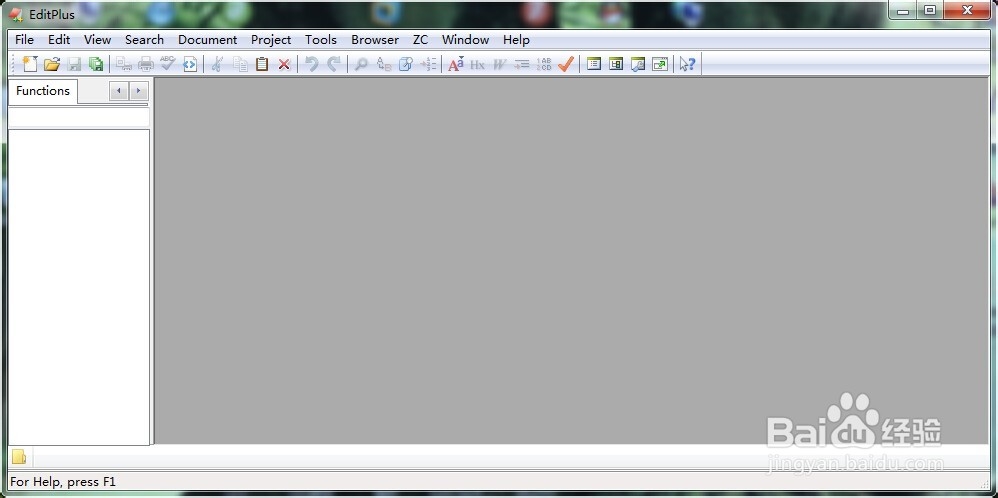Screen dimensions: 998x498
Task: Open the Document menu
Action: coord(207,39)
